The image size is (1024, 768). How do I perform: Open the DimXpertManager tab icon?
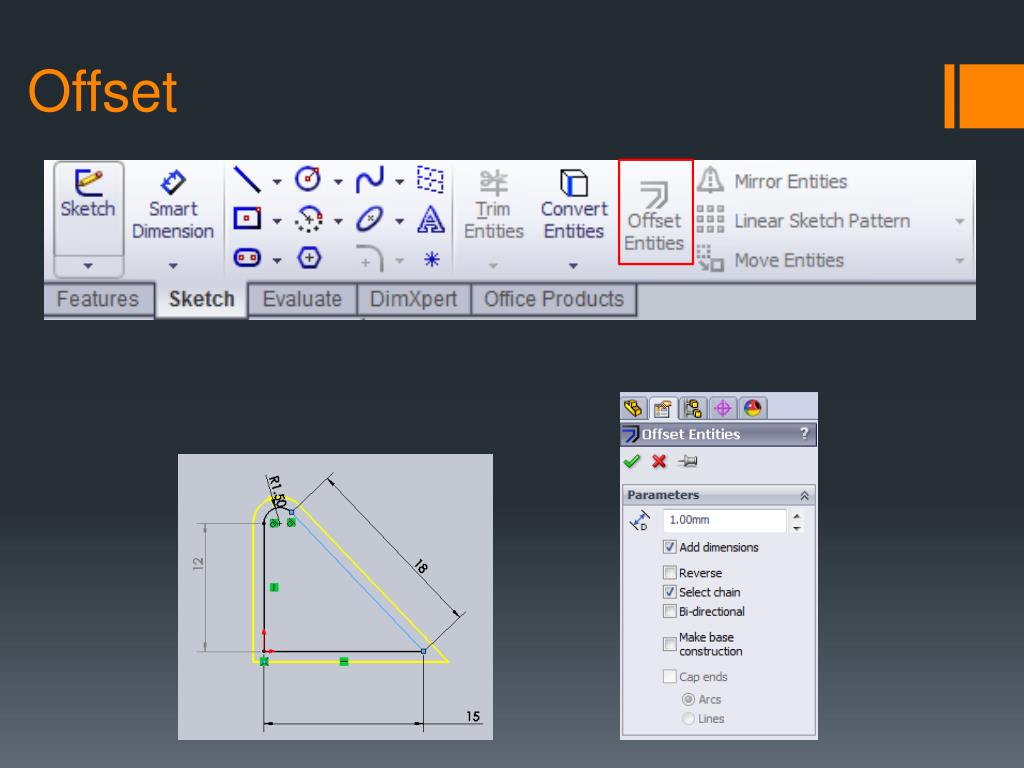coord(722,409)
